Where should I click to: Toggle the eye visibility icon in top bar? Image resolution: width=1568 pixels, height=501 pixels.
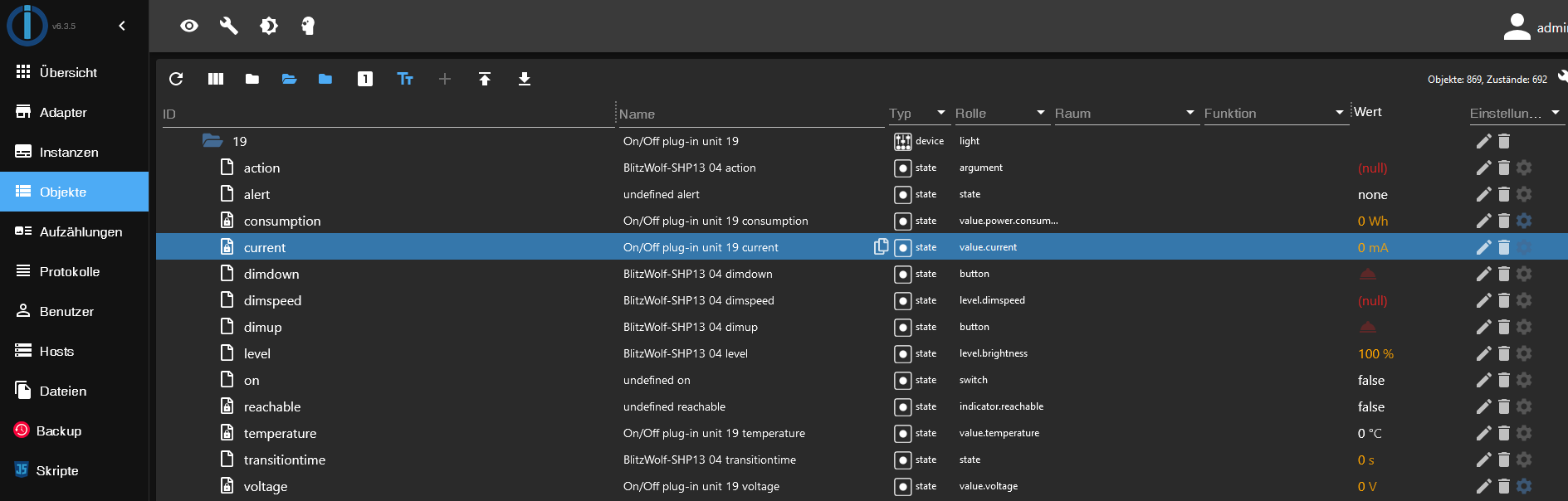(x=189, y=26)
